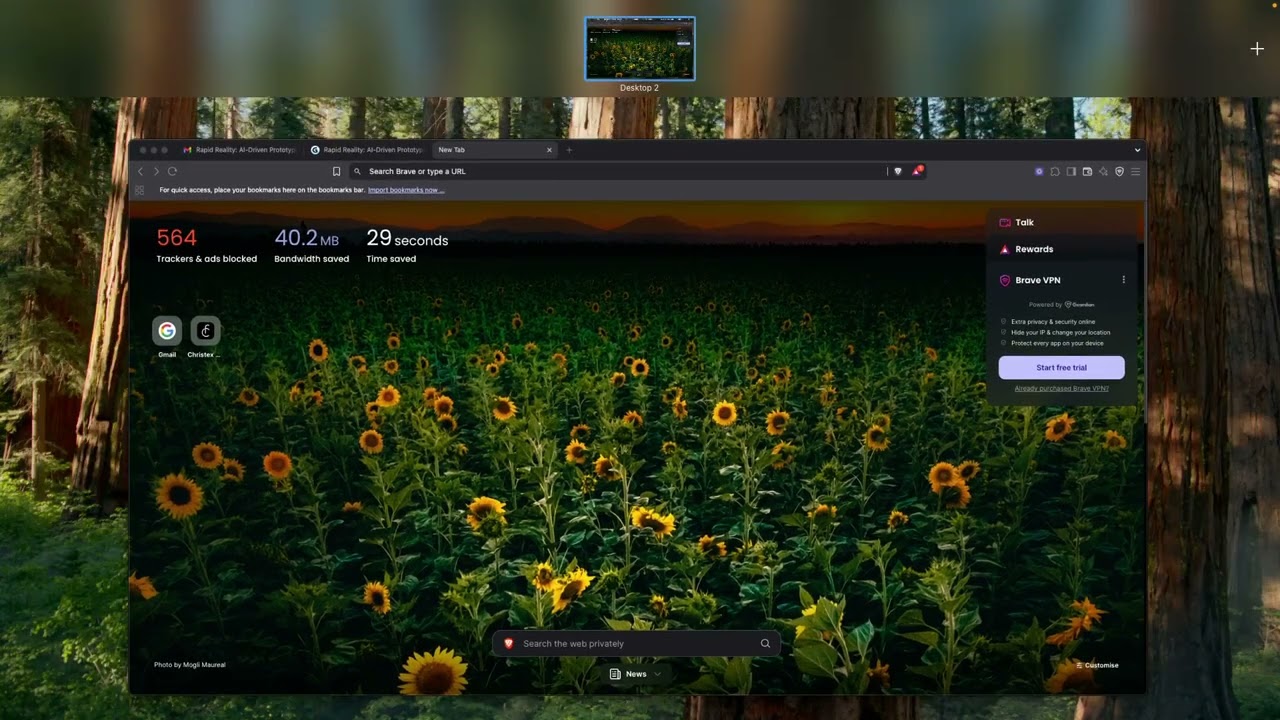This screenshot has height=720, width=1280.
Task: Add a new desktop with plus button
Action: pyautogui.click(x=1257, y=48)
